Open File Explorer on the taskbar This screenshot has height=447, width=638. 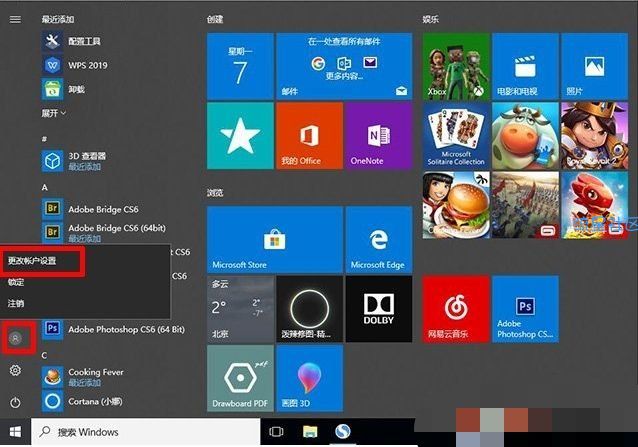point(310,432)
